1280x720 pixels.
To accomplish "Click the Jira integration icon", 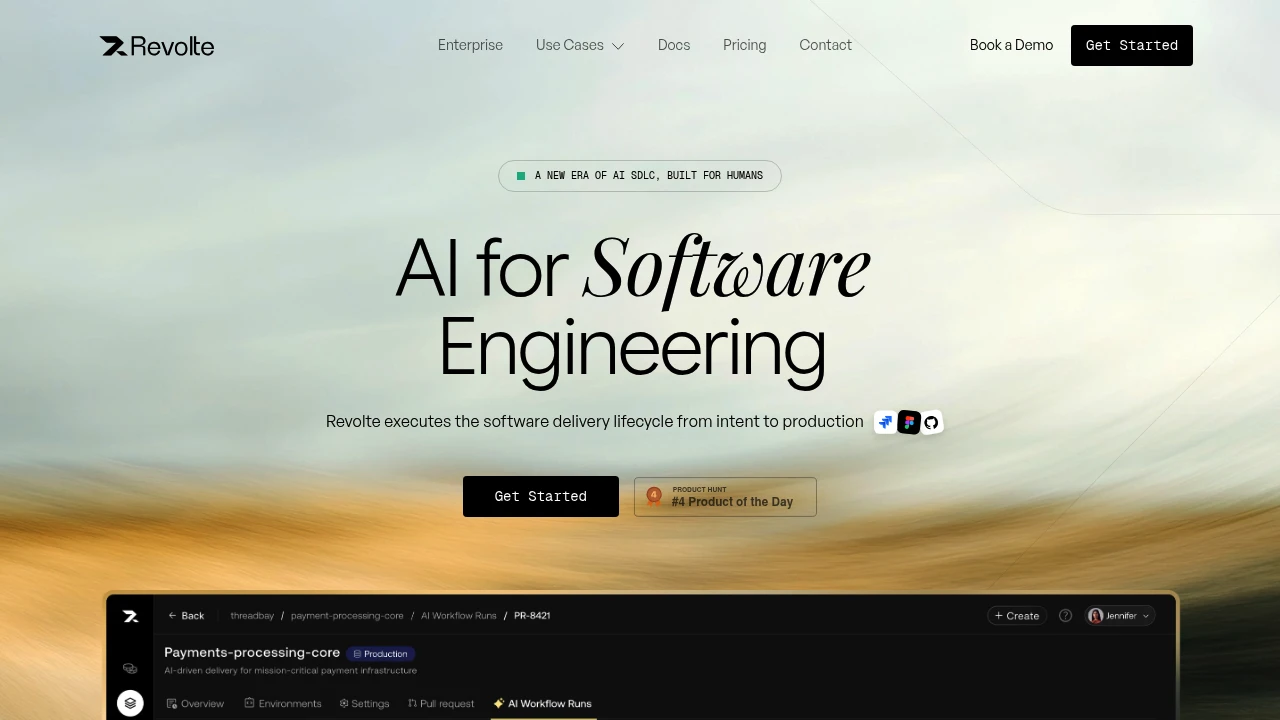I will coord(885,422).
